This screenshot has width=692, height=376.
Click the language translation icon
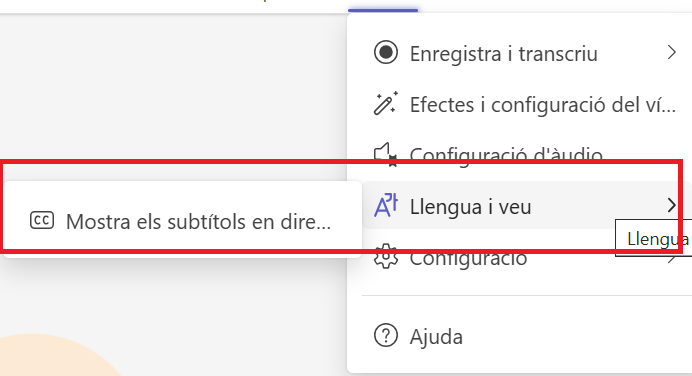[386, 205]
